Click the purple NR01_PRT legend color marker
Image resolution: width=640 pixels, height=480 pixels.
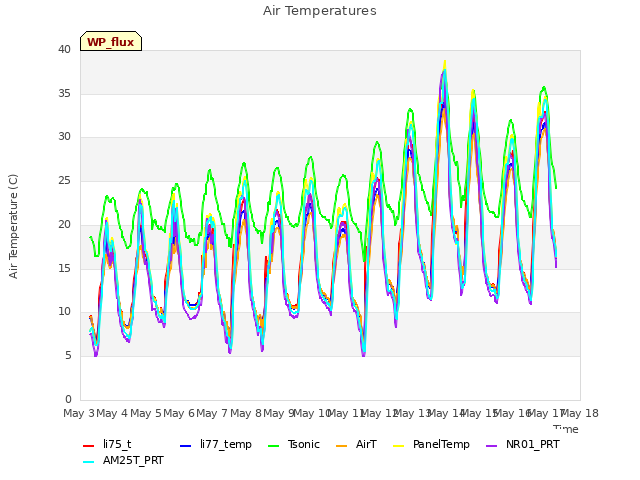pos(491,446)
